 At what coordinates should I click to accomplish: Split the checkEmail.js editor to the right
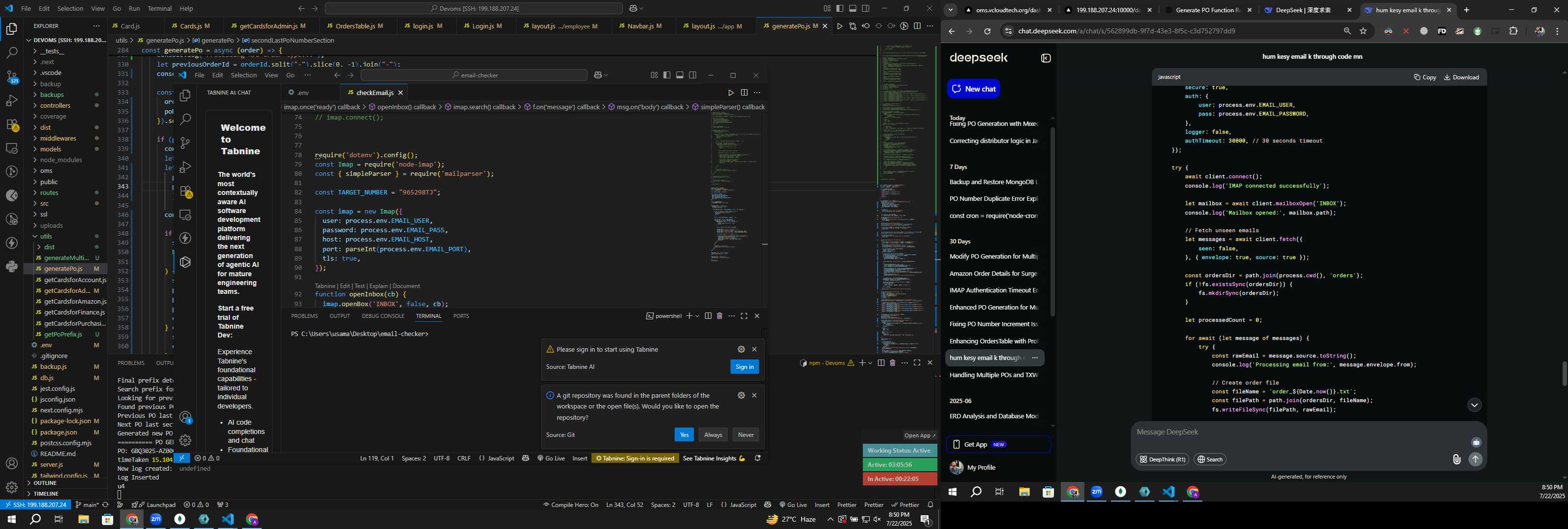[744, 93]
